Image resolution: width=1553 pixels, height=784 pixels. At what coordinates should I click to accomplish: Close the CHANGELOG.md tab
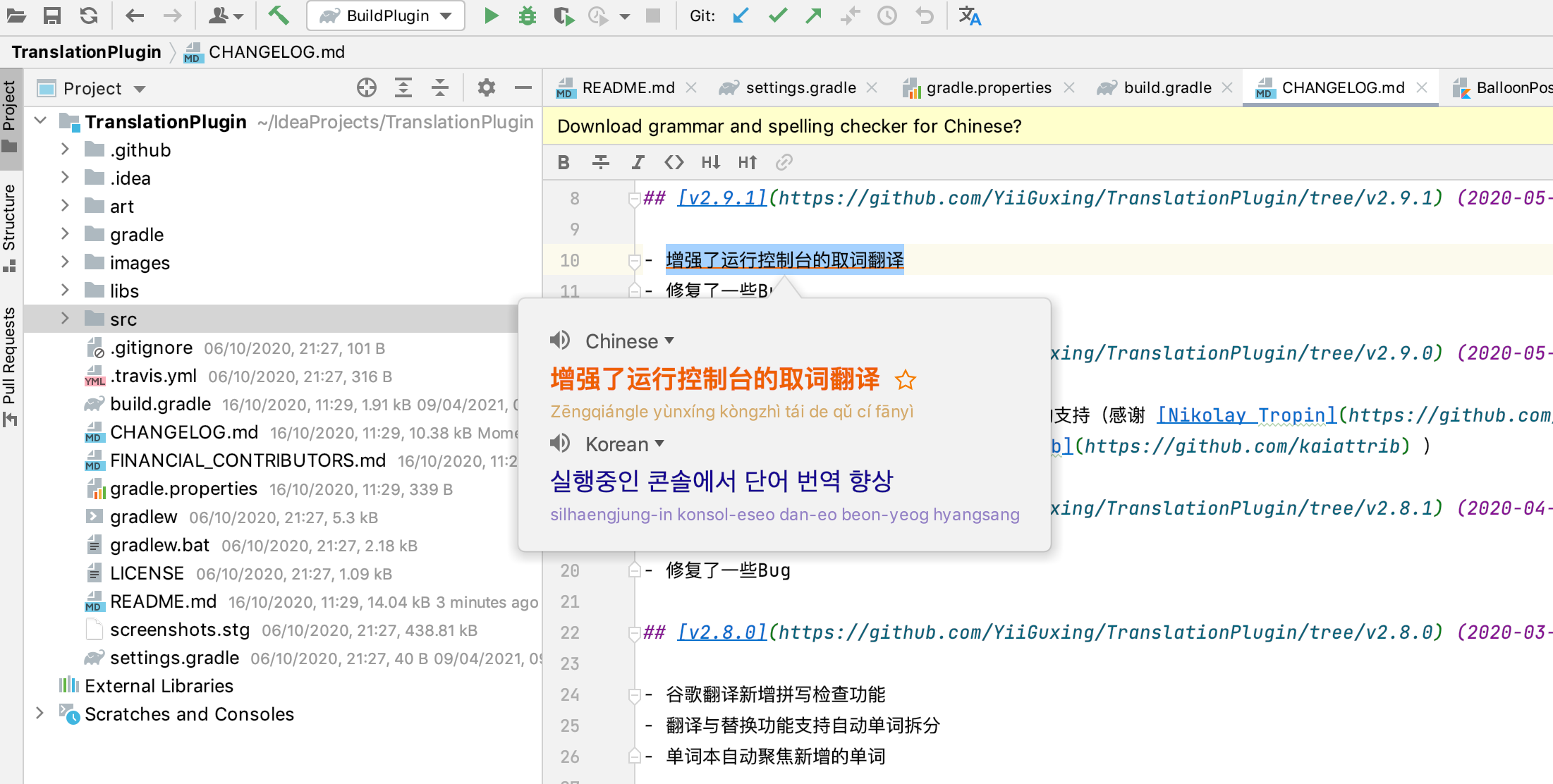pos(1422,87)
